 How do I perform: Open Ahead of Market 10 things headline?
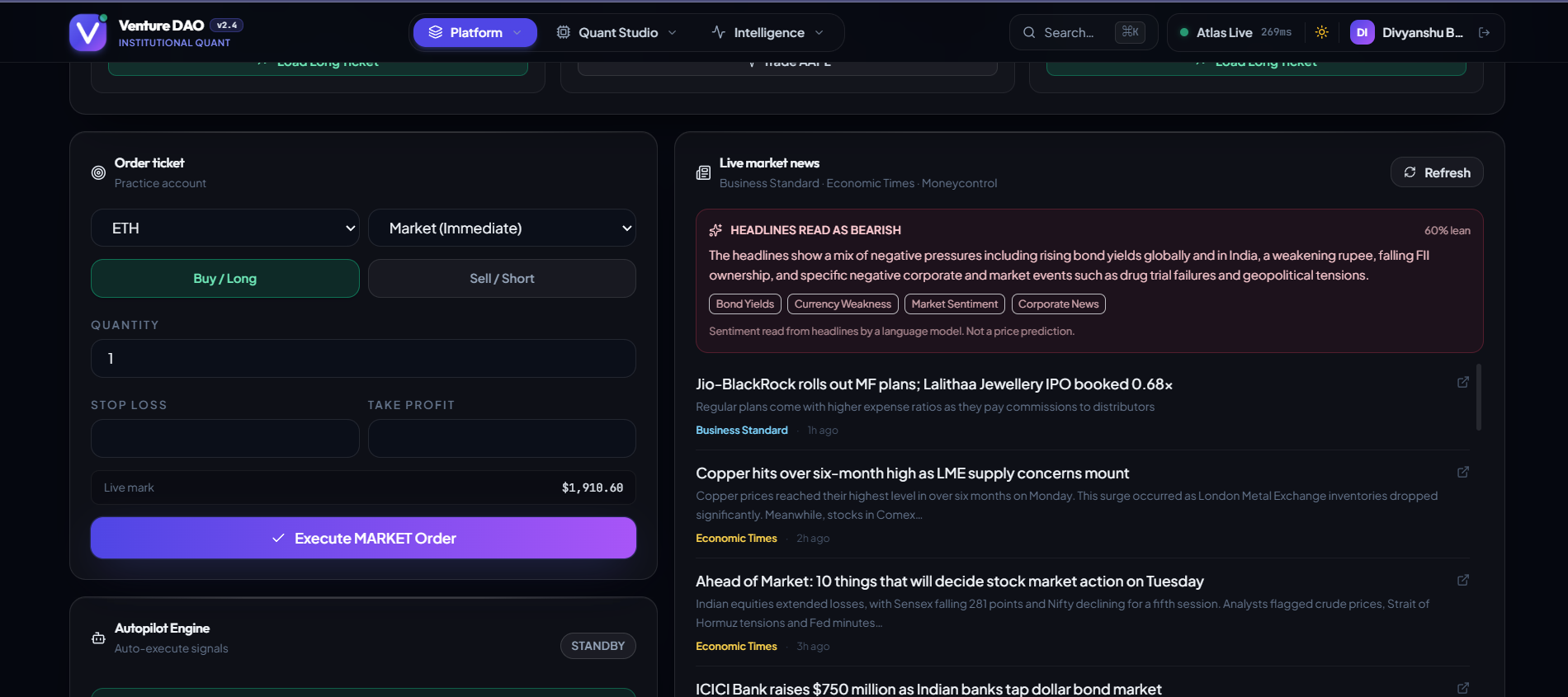click(950, 582)
